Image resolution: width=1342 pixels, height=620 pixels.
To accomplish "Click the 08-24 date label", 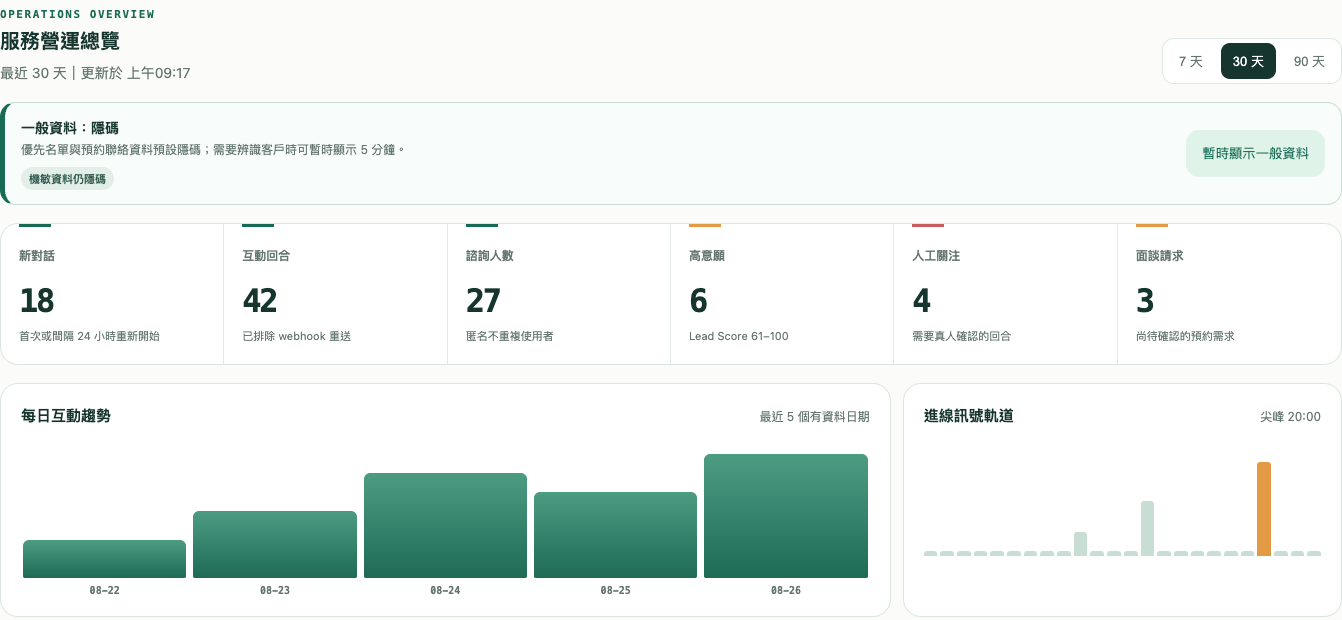I will point(445,591).
